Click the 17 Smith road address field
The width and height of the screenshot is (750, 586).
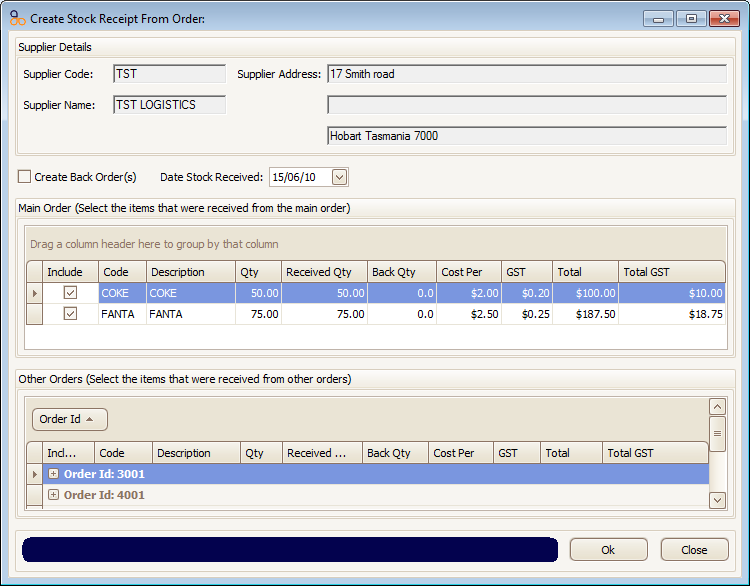click(x=527, y=74)
